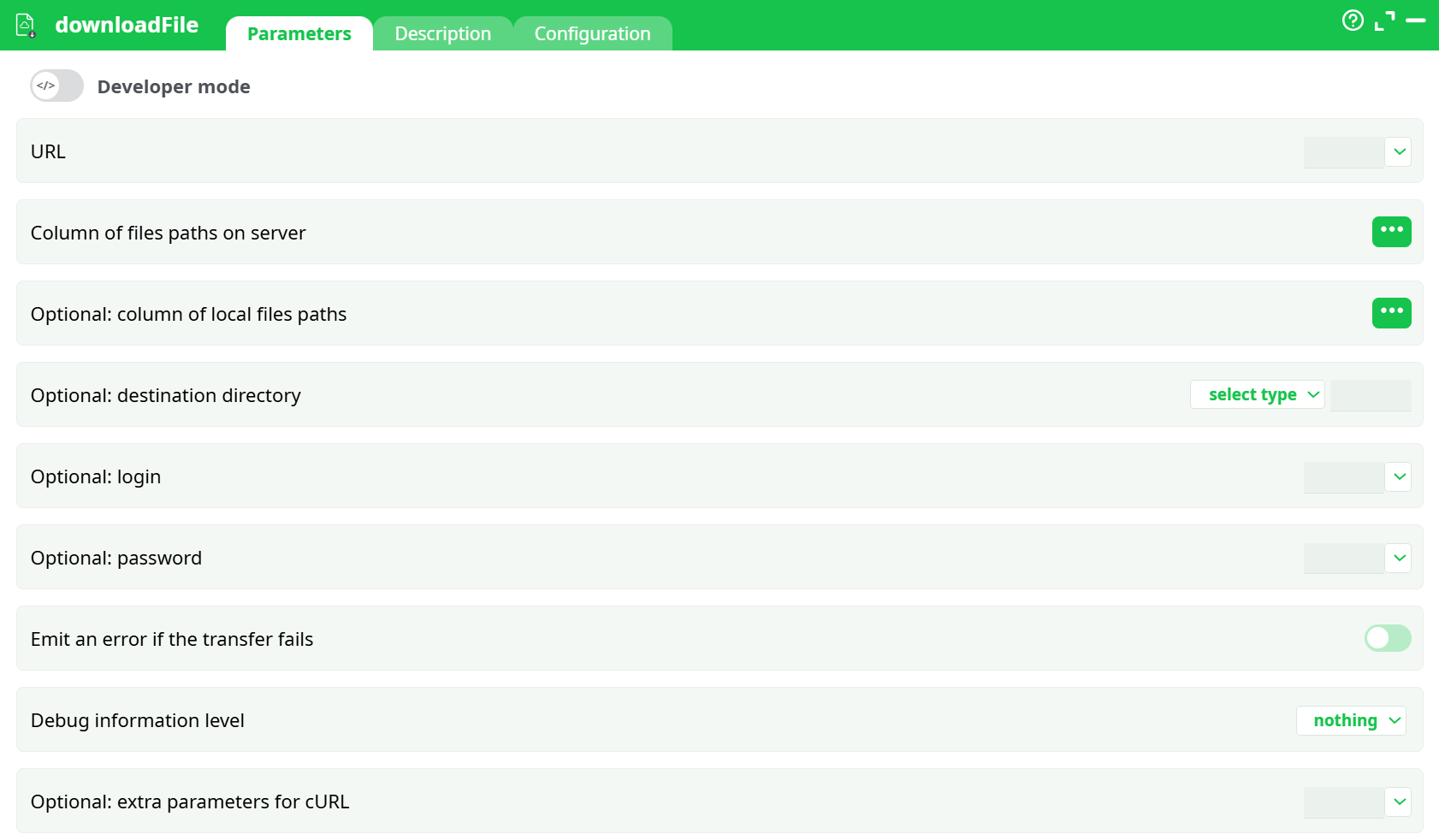This screenshot has height=840, width=1439.
Task: Change debug information level from nothing
Action: tap(1351, 720)
